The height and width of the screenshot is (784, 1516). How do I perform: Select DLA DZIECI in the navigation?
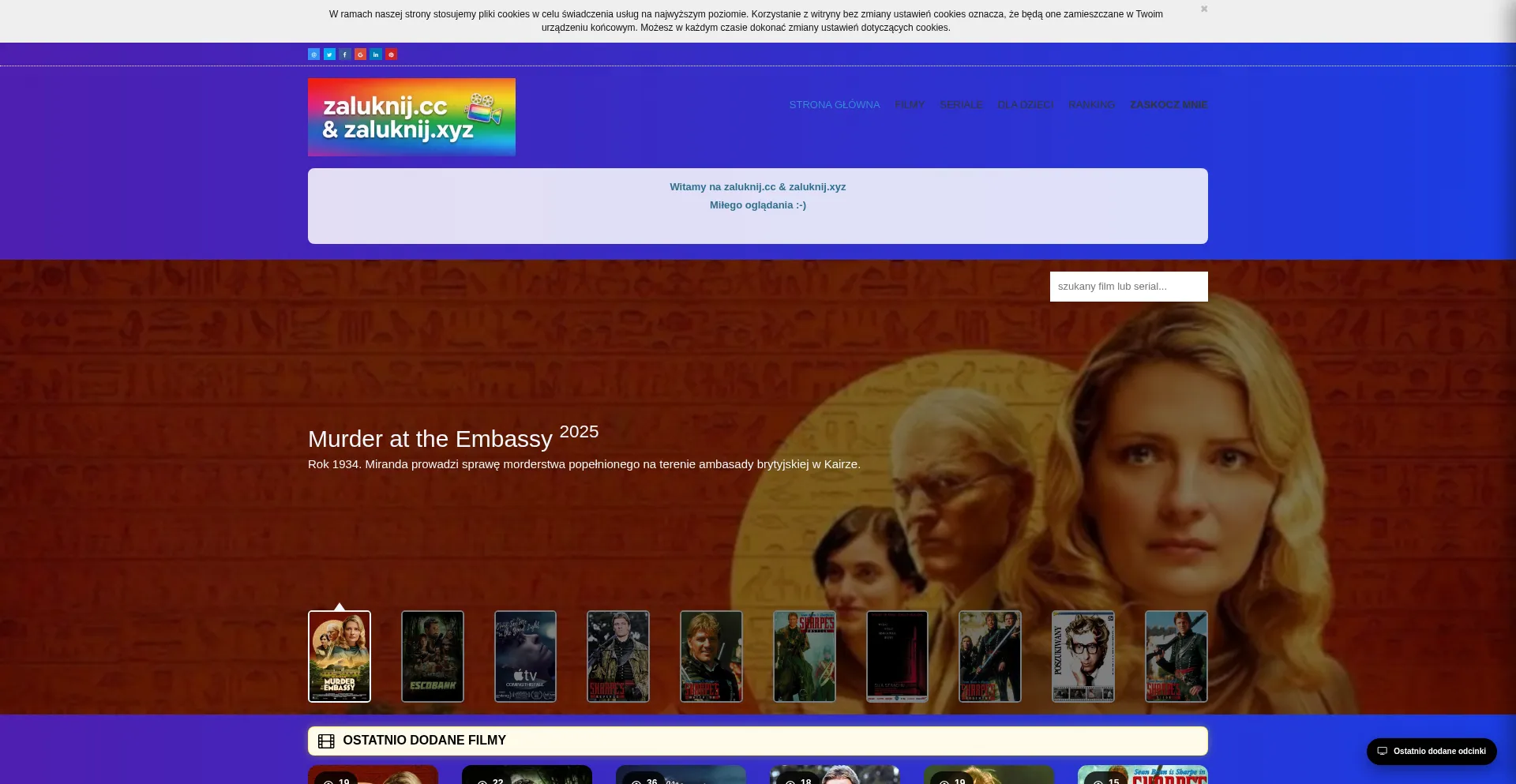tap(1025, 105)
